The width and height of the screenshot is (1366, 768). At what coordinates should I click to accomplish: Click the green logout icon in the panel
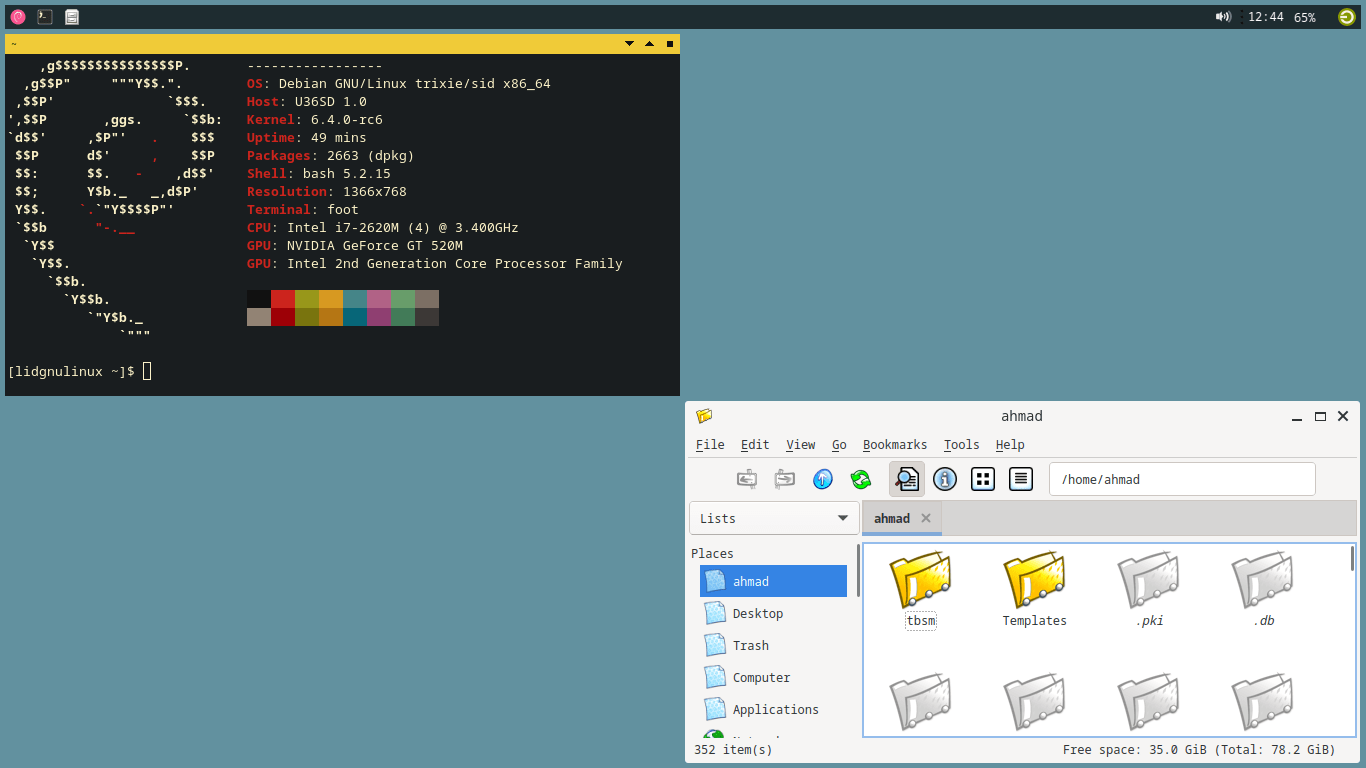(1347, 16)
